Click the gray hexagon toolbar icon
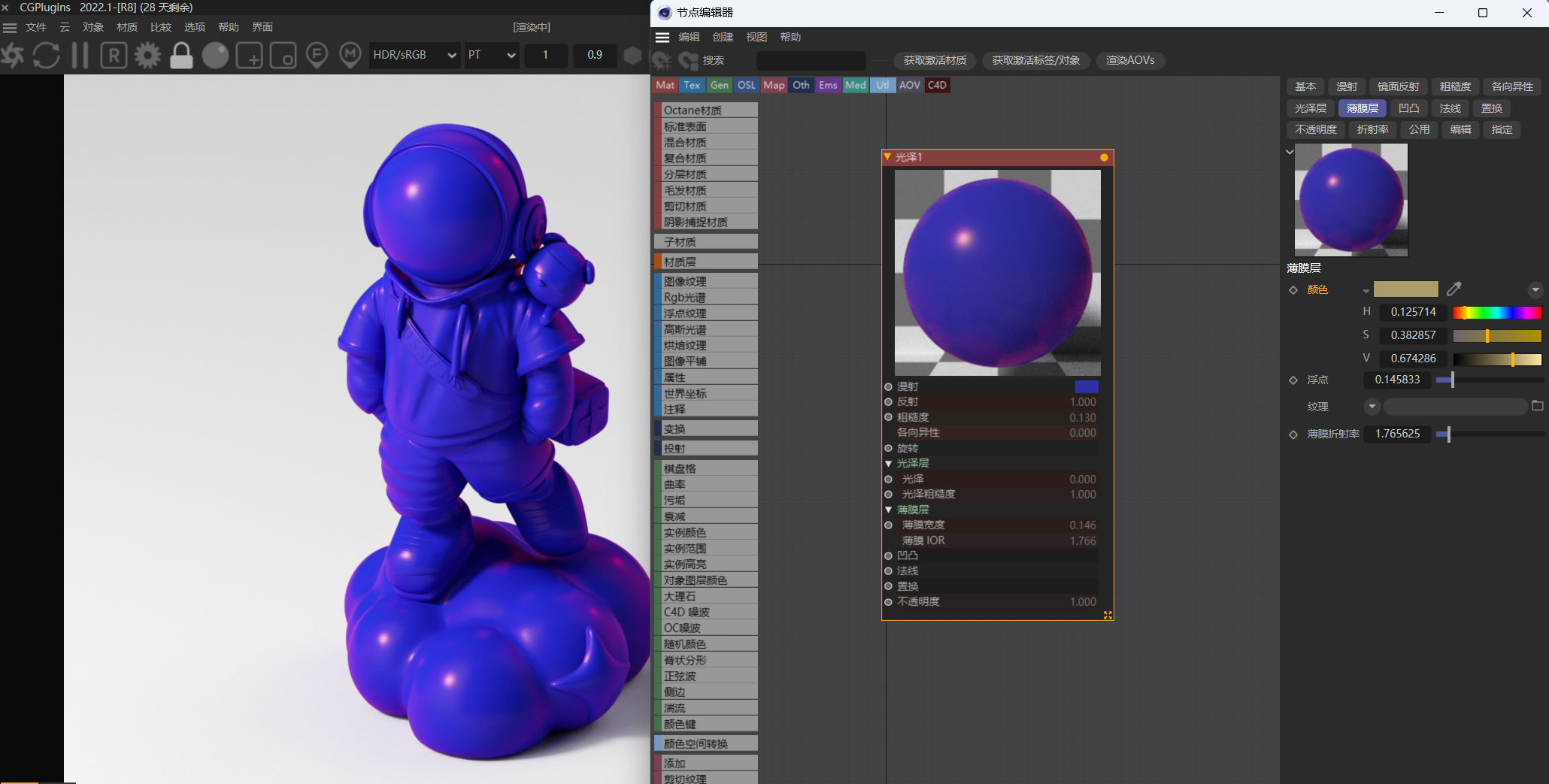The width and height of the screenshot is (1549, 784). [633, 55]
